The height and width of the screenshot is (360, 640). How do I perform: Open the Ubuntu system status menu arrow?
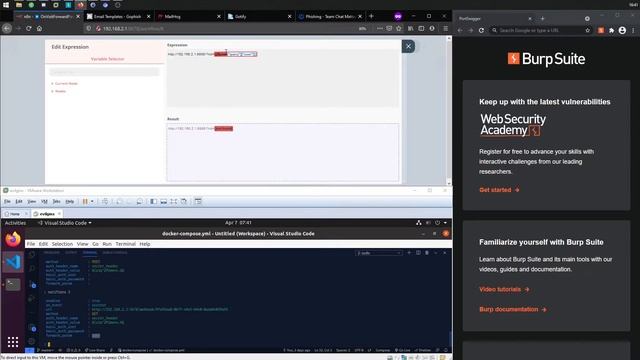click(x=445, y=223)
